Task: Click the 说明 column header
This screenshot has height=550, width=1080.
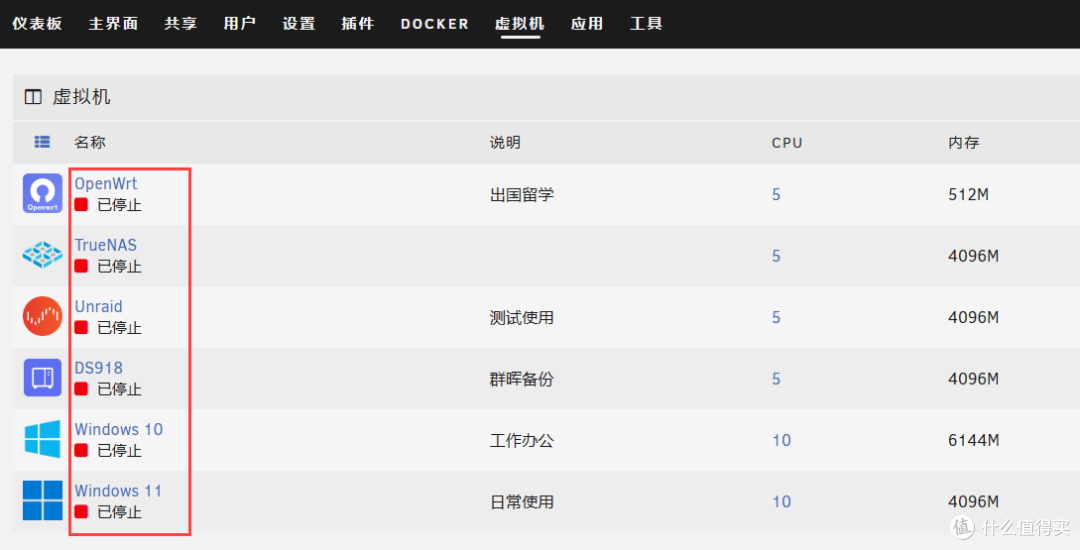Action: point(505,142)
